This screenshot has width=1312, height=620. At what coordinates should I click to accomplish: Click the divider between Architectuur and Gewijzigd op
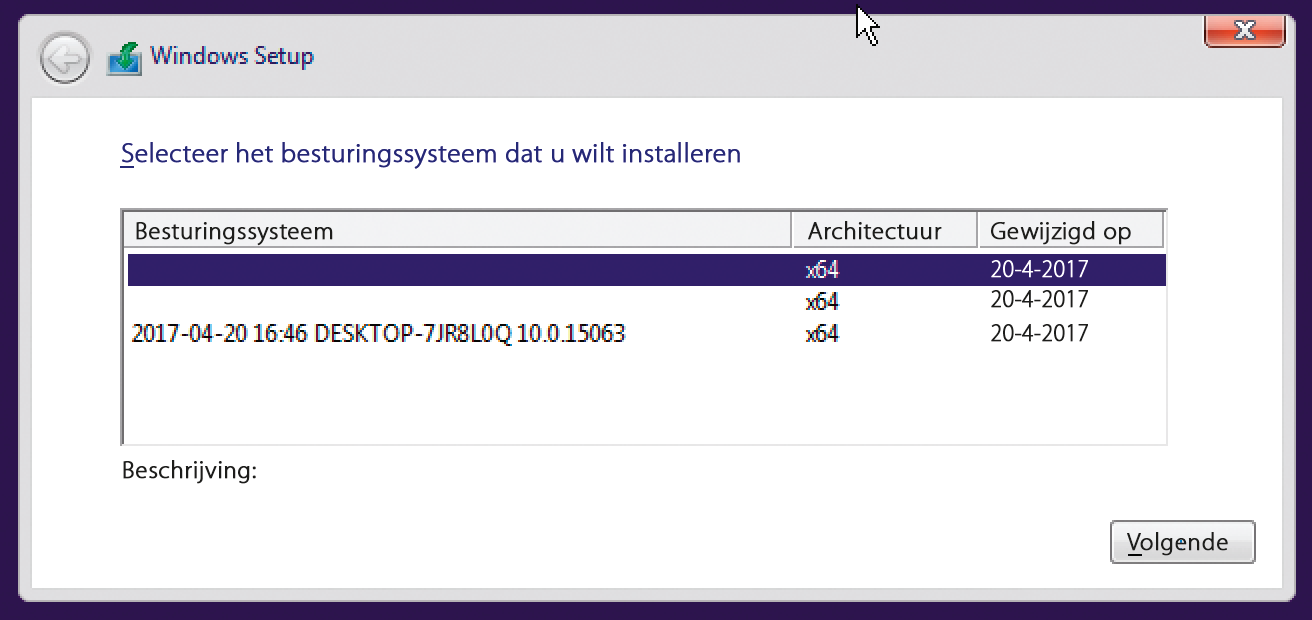point(977,231)
